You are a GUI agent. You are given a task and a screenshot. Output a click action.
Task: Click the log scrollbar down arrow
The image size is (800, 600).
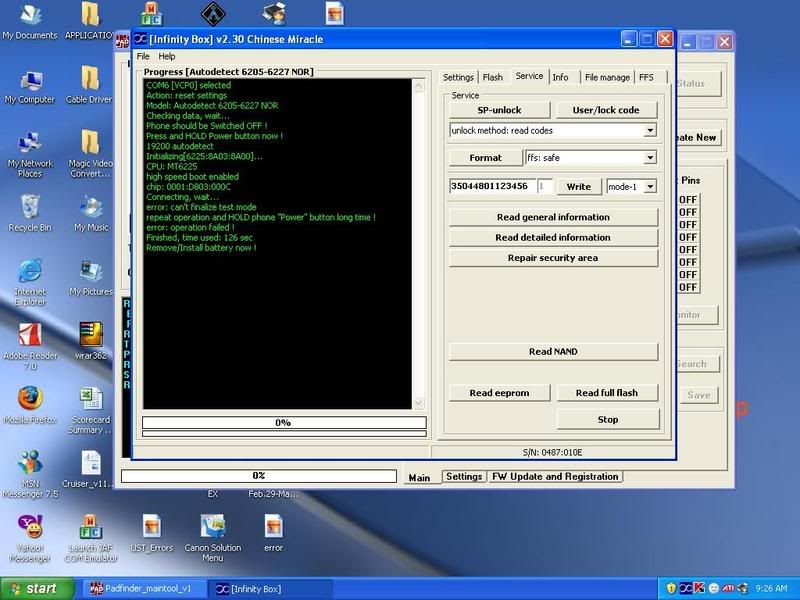coord(418,403)
